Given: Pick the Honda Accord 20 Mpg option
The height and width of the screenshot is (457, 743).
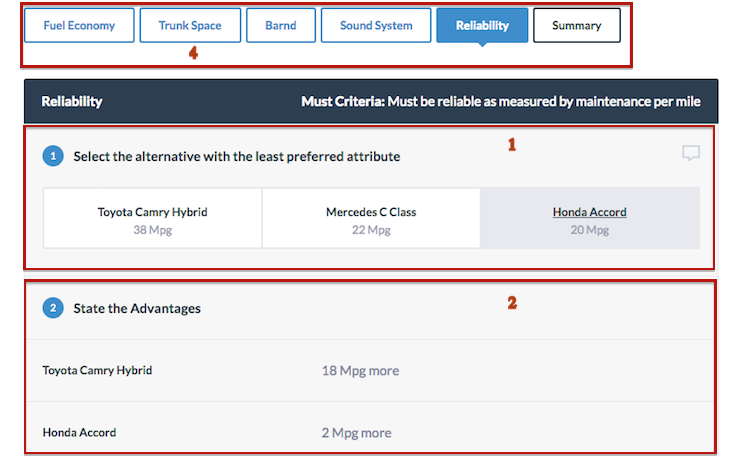Looking at the screenshot, I should pos(590,219).
